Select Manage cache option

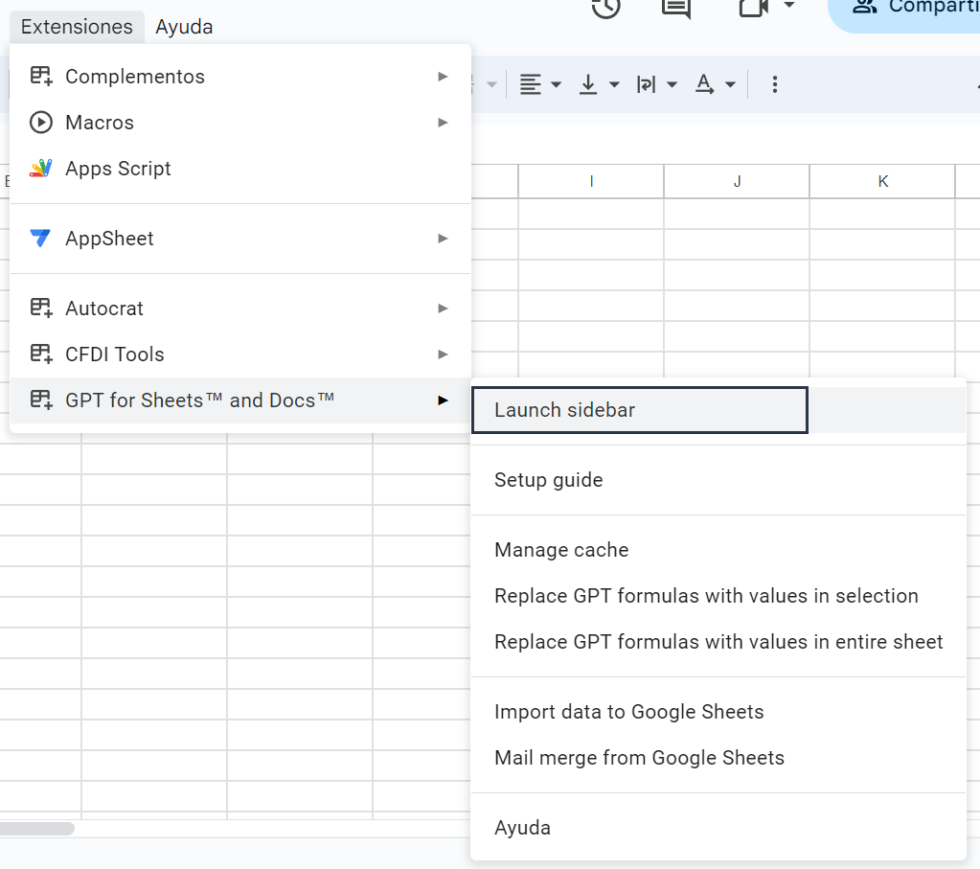pos(561,549)
